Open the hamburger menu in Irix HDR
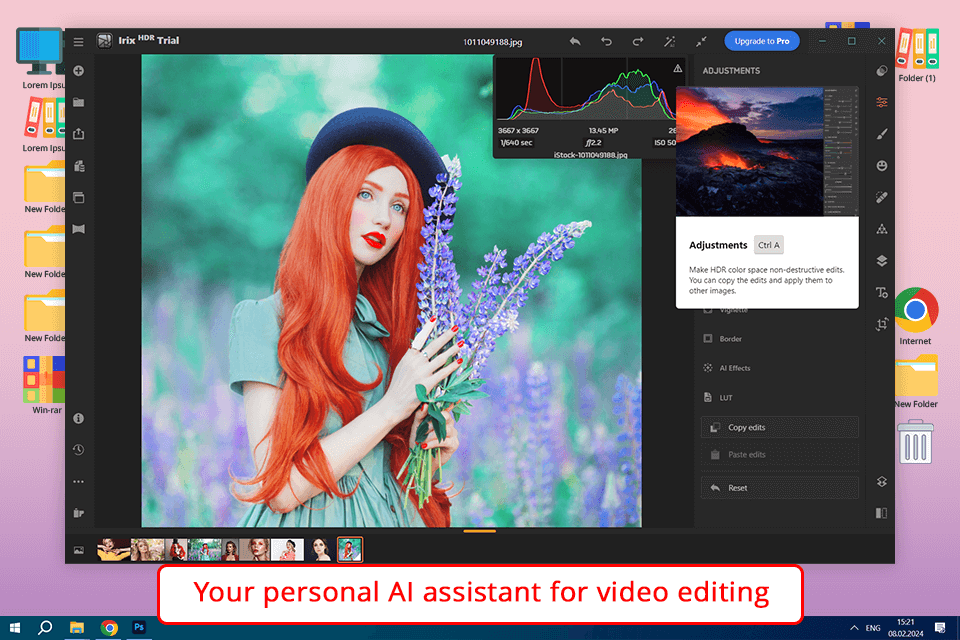The image size is (960, 640). pyautogui.click(x=78, y=42)
